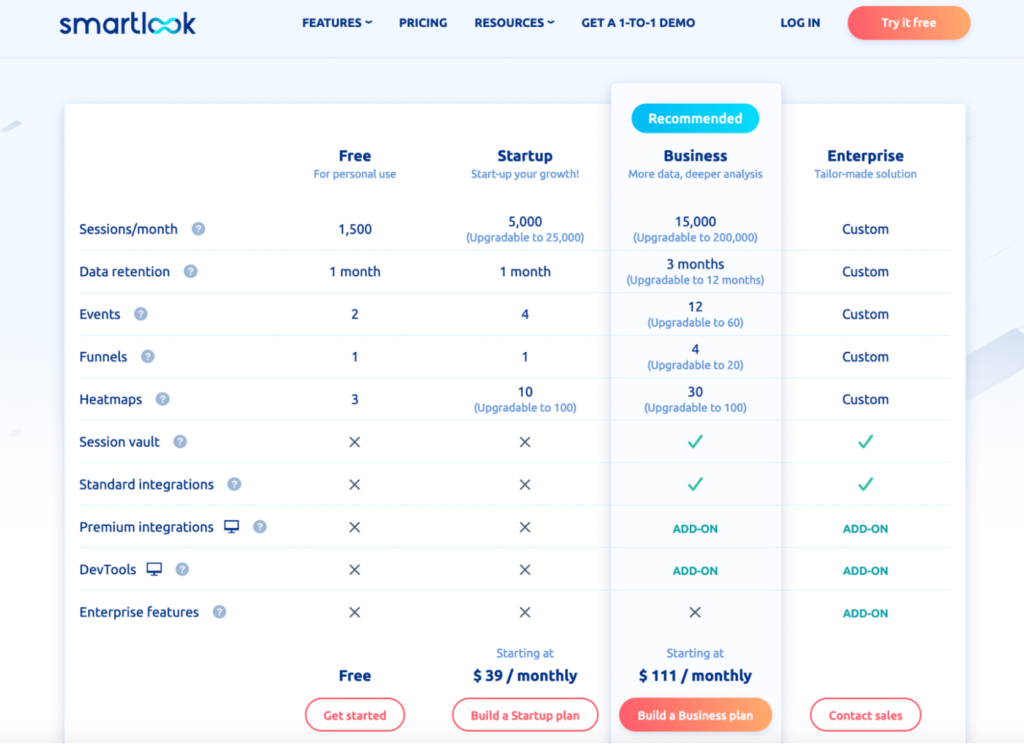
Task: Open the Enterprise features help icon
Action: coord(220,611)
